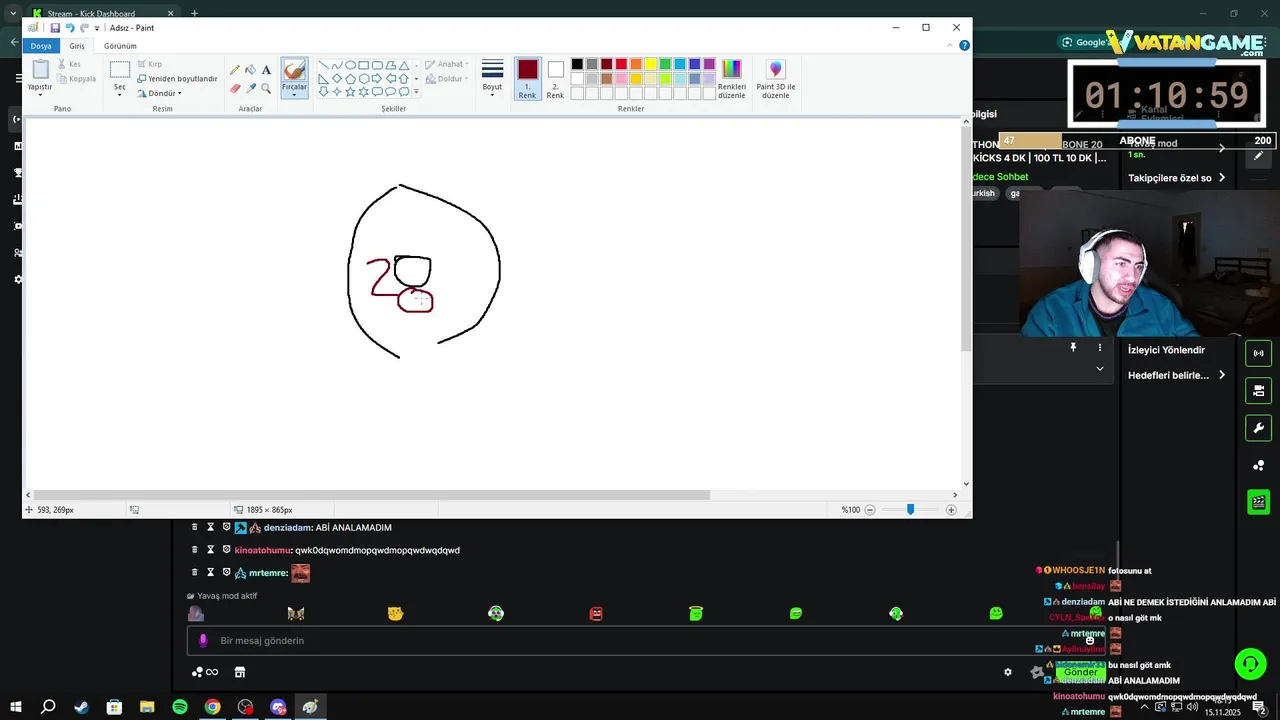Expand the shapes gallery more arrow

(416, 92)
